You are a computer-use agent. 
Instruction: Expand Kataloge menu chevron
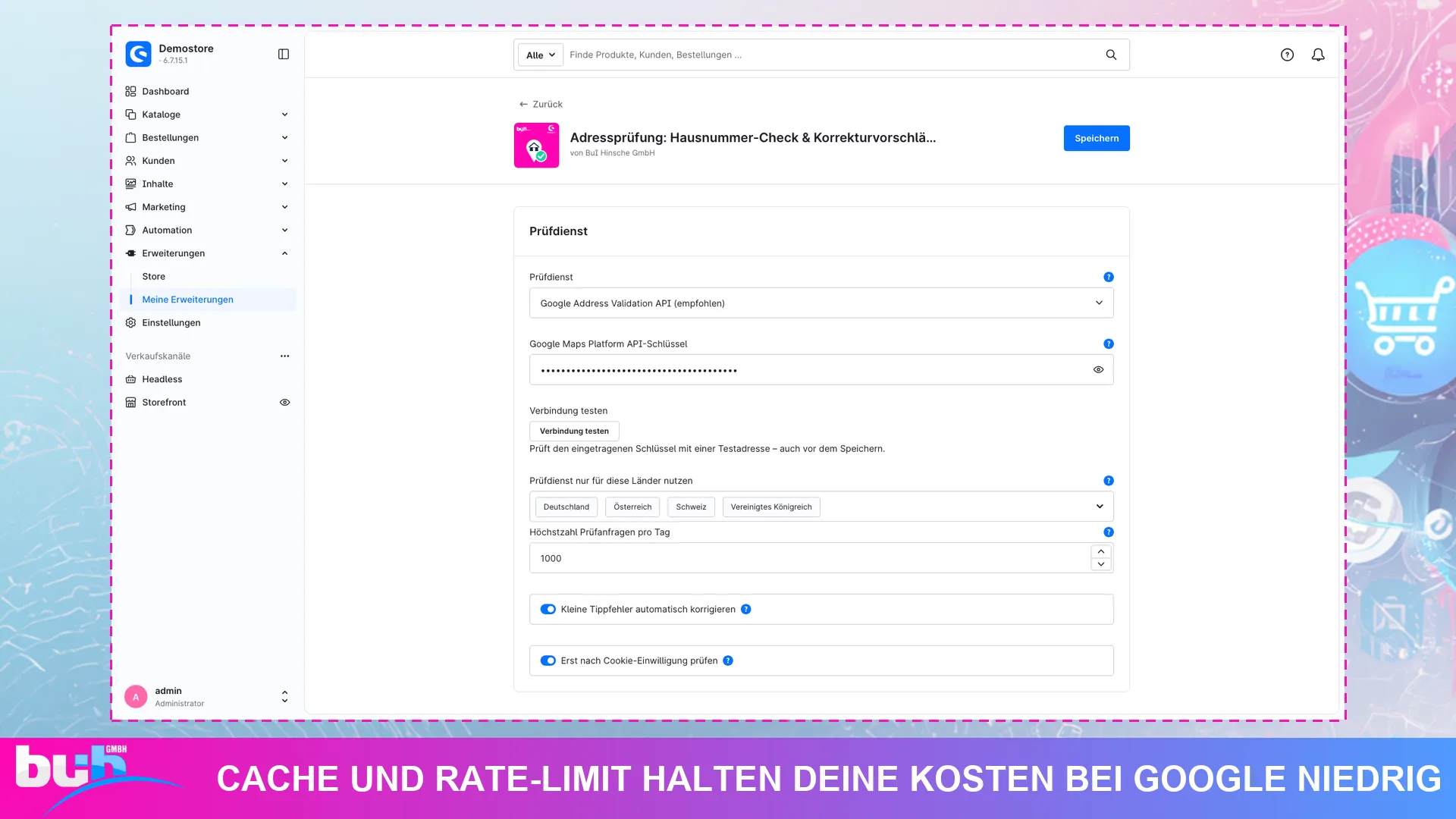tap(284, 115)
